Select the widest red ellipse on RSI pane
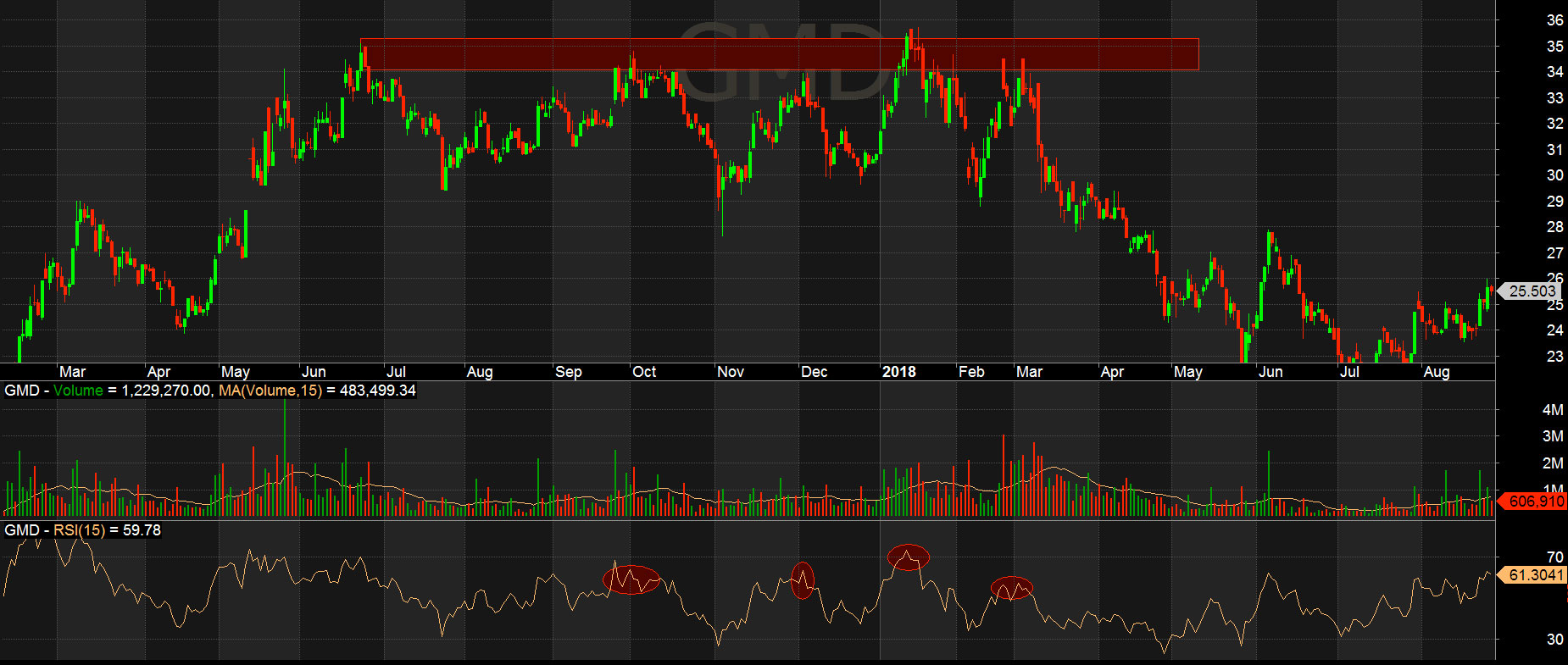1568x665 pixels. click(631, 579)
